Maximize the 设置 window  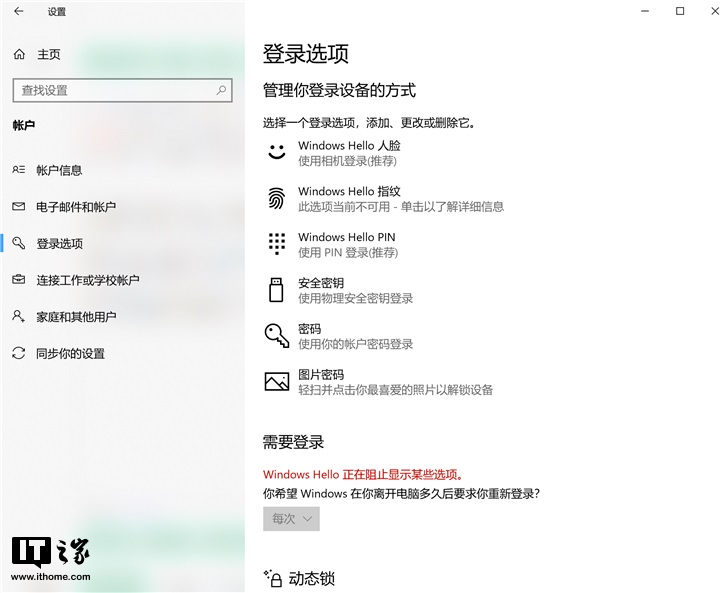(680, 11)
